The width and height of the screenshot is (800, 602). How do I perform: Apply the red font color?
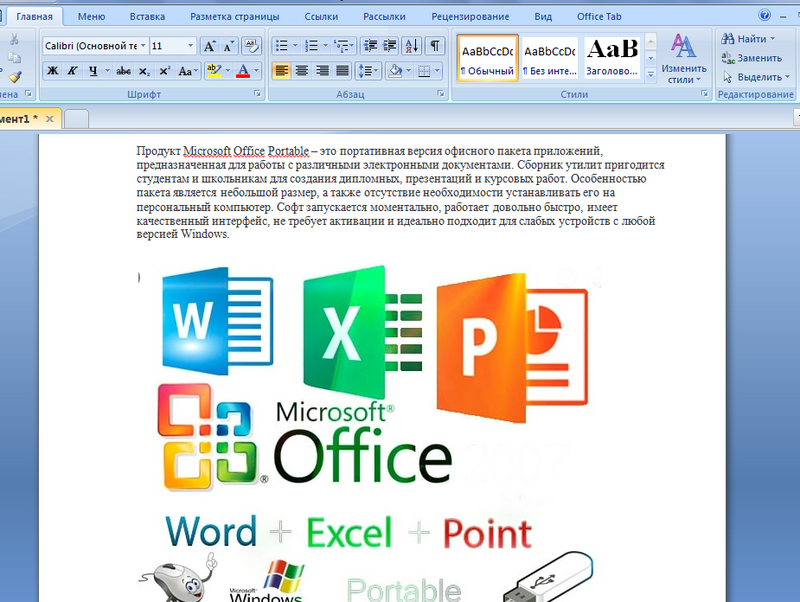pos(243,71)
